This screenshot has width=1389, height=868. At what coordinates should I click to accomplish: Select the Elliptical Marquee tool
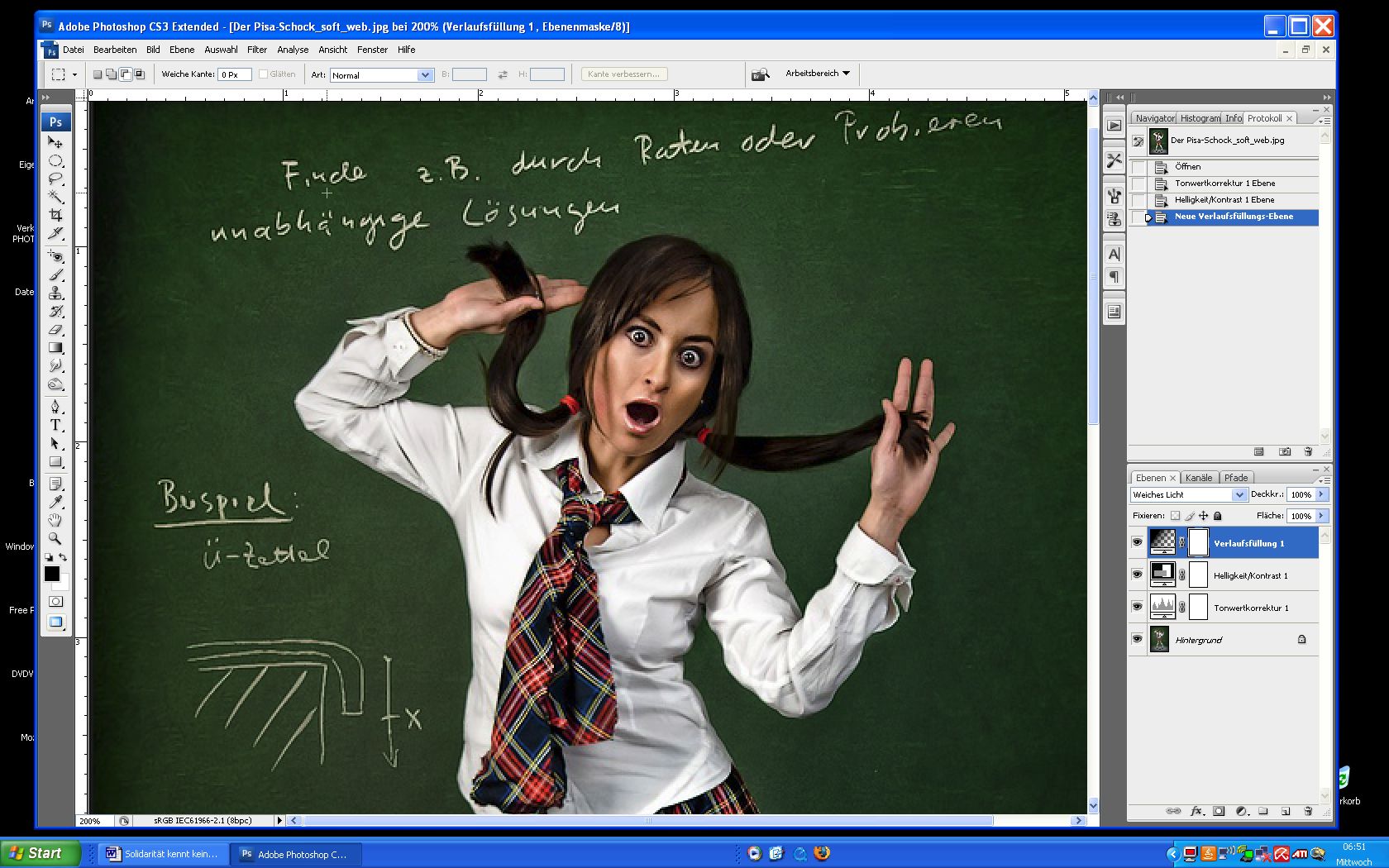click(55, 160)
